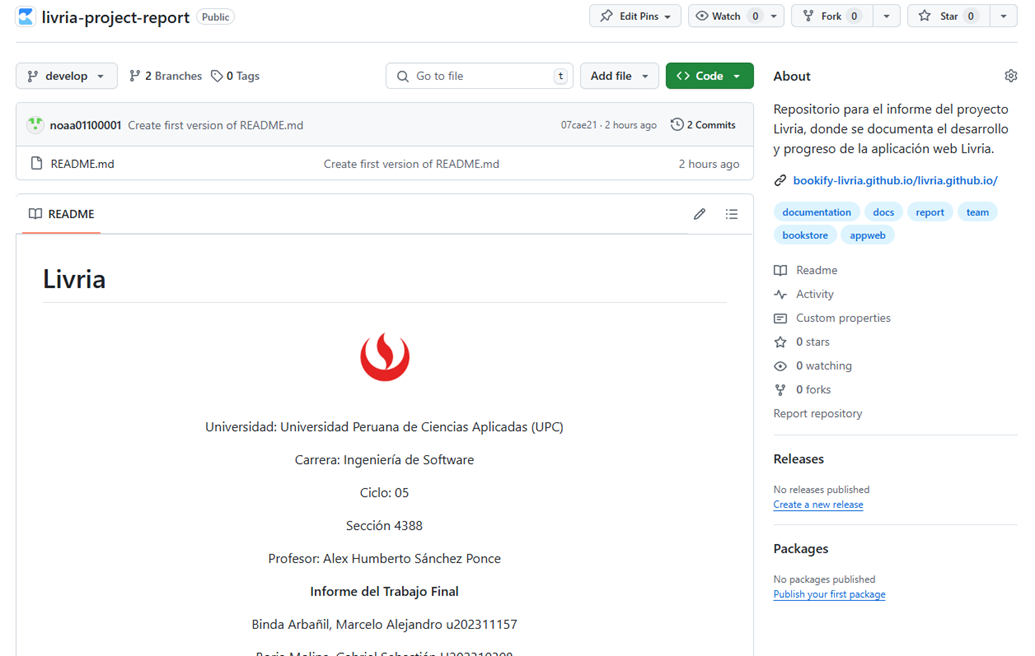Screen dimensions: 1035x656
Task: Open the Custom properties link
Action: 843,318
